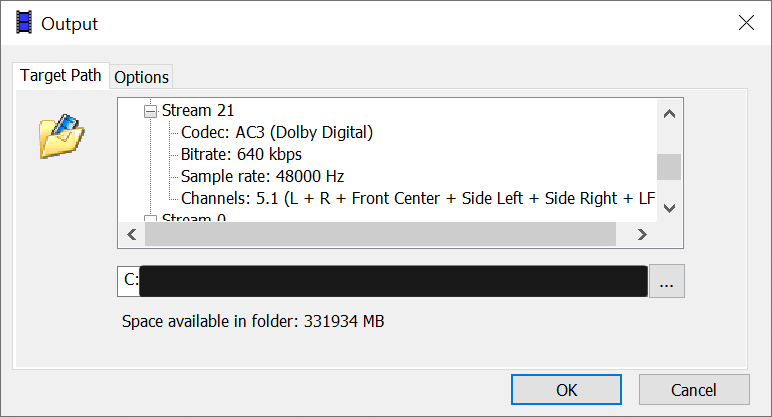Select the Stream 21 label

coord(198,110)
